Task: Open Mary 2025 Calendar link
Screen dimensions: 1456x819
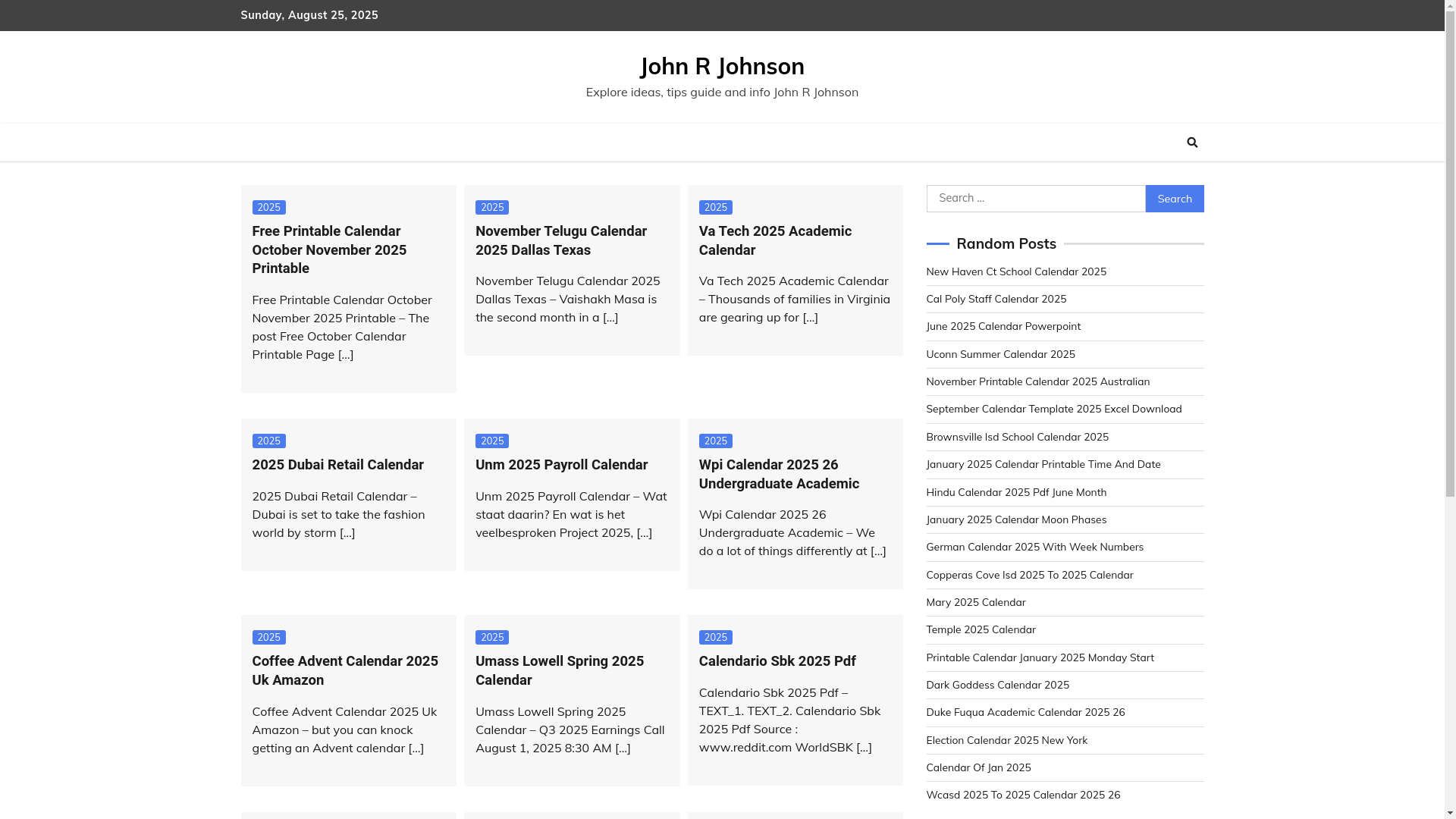Action: pyautogui.click(x=975, y=602)
